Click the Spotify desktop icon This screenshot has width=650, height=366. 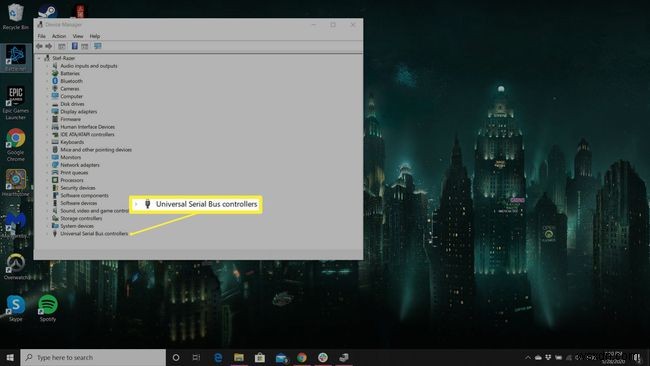pyautogui.click(x=48, y=308)
